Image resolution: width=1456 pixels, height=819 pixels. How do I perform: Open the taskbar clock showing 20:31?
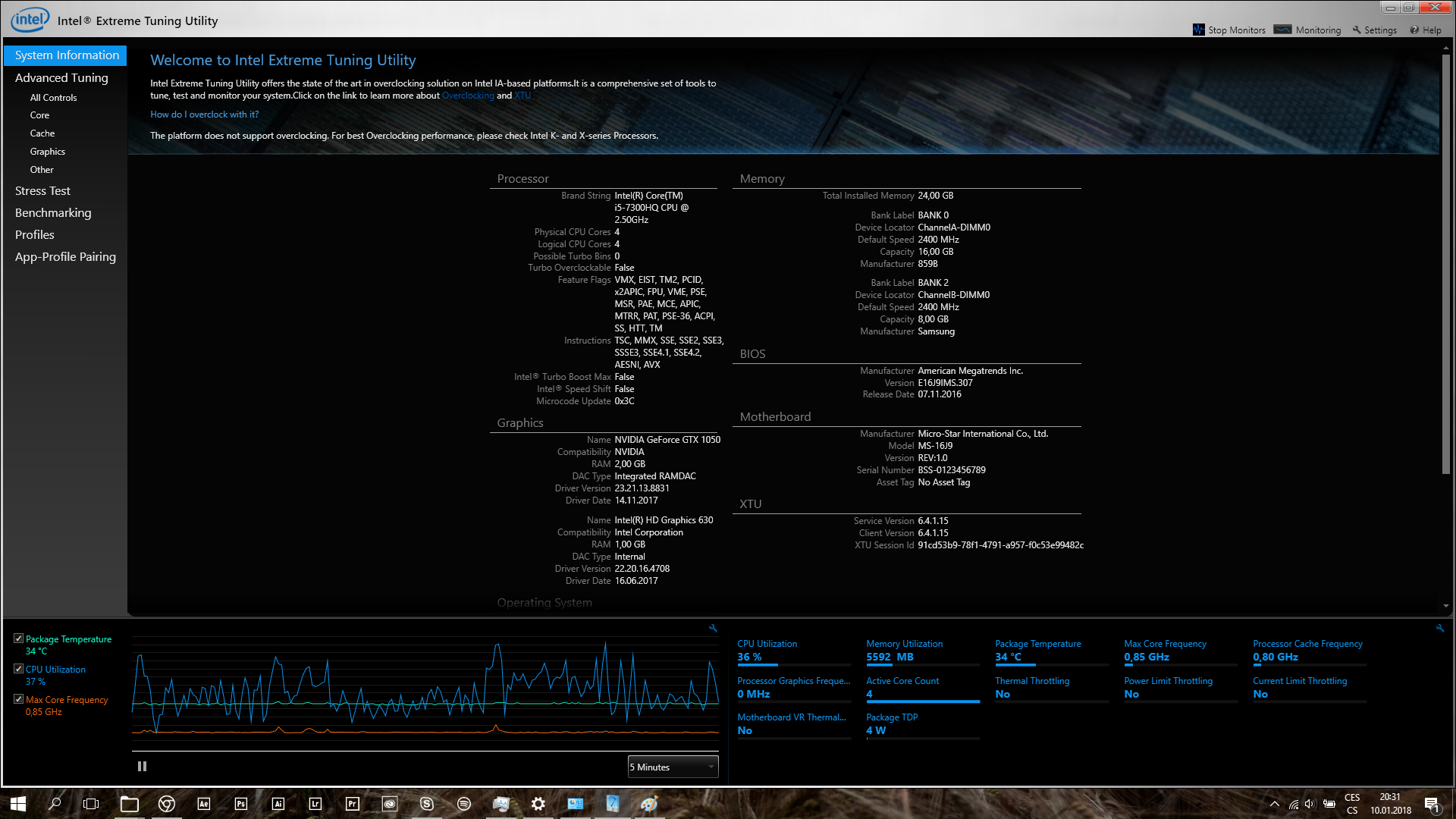[1390, 804]
